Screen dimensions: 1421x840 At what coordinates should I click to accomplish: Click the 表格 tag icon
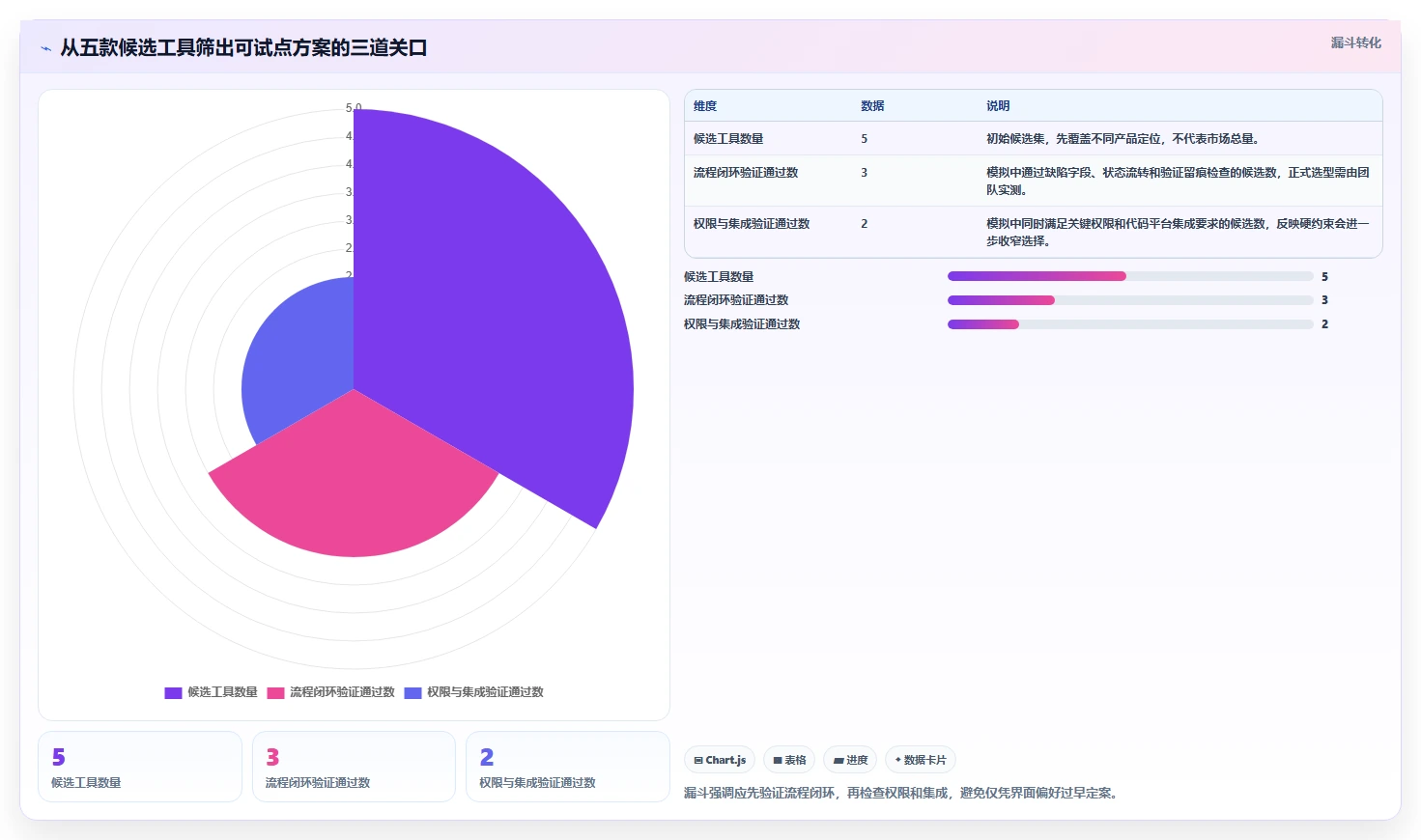coord(778,761)
